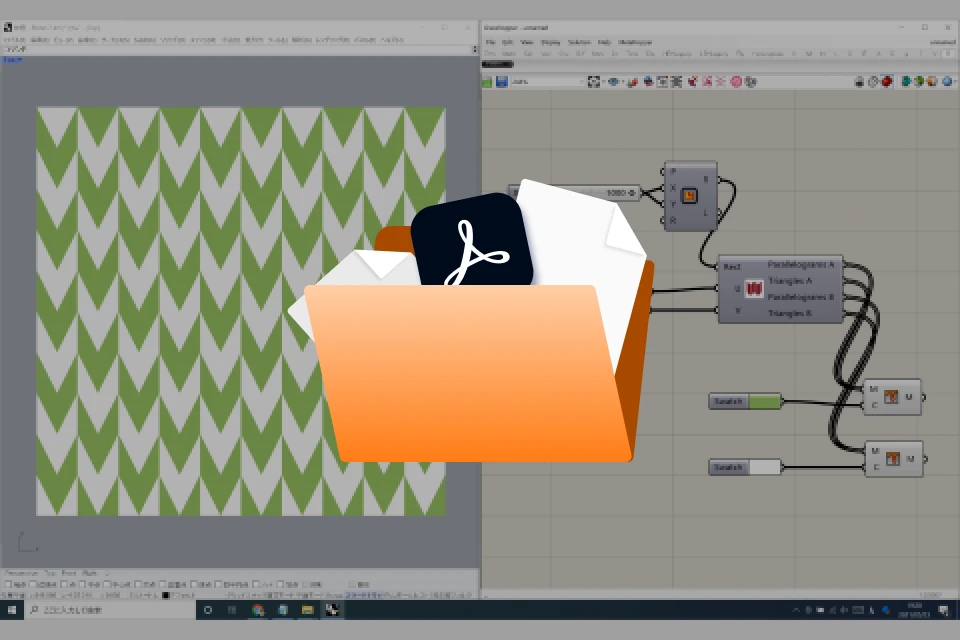Click red sphere icon at toolbar right
The height and width of the screenshot is (640, 960).
pyautogui.click(x=887, y=82)
